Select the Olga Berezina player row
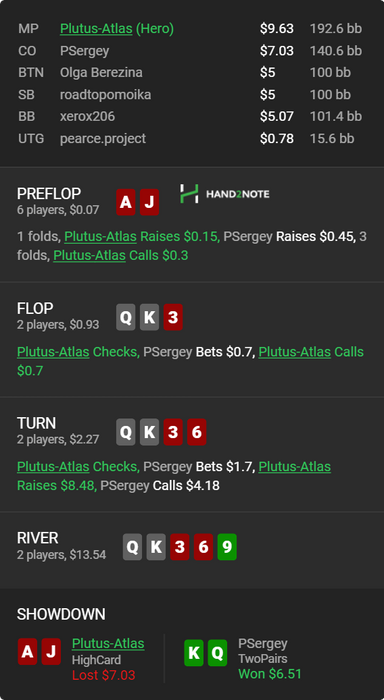Screen dimensions: 384x700 pos(190,72)
